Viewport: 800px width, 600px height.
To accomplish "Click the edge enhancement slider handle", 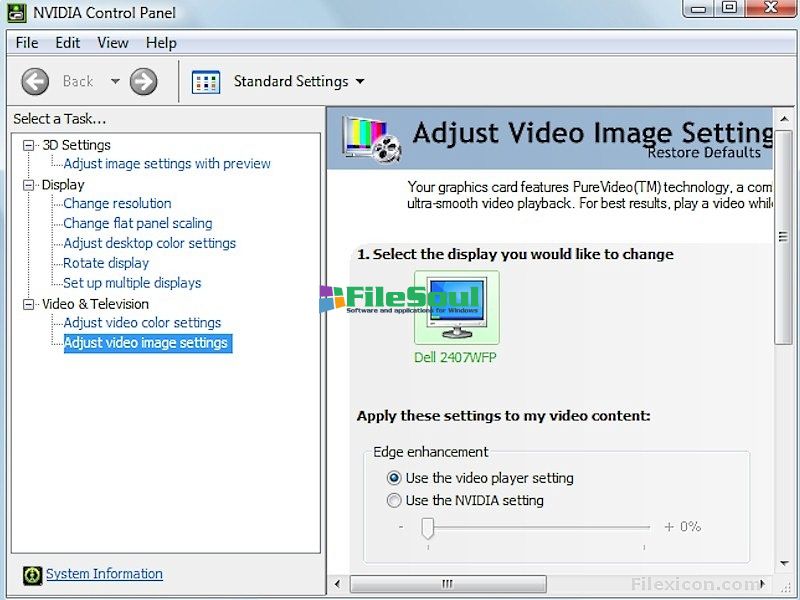I will tap(427, 527).
